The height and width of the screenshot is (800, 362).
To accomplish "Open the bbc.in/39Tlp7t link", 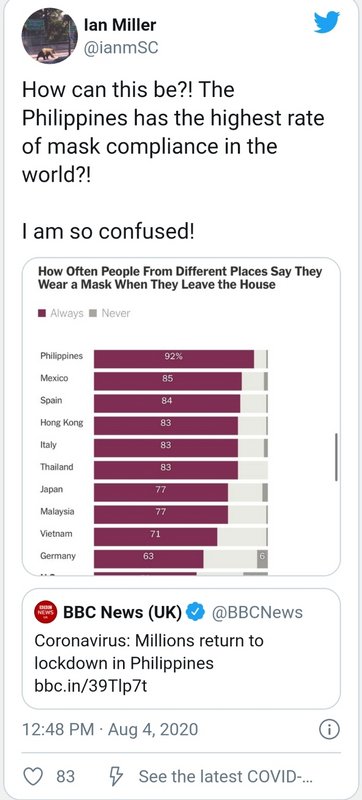I will pyautogui.click(x=90, y=686).
